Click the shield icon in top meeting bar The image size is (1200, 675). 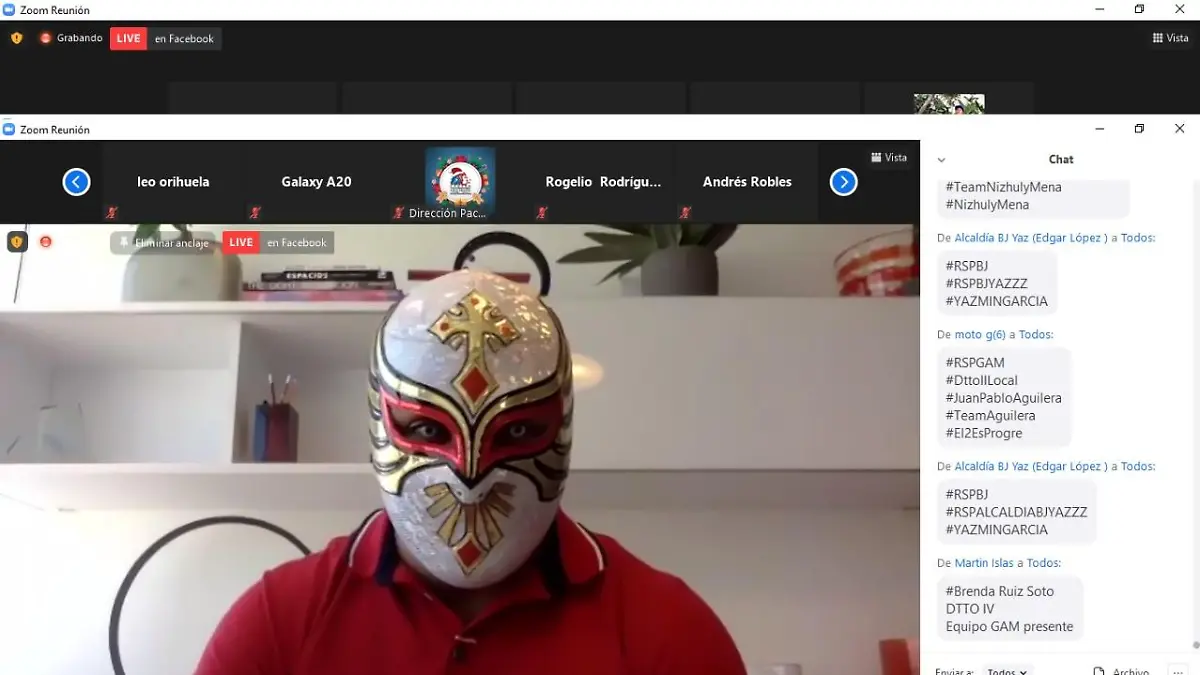(17, 38)
